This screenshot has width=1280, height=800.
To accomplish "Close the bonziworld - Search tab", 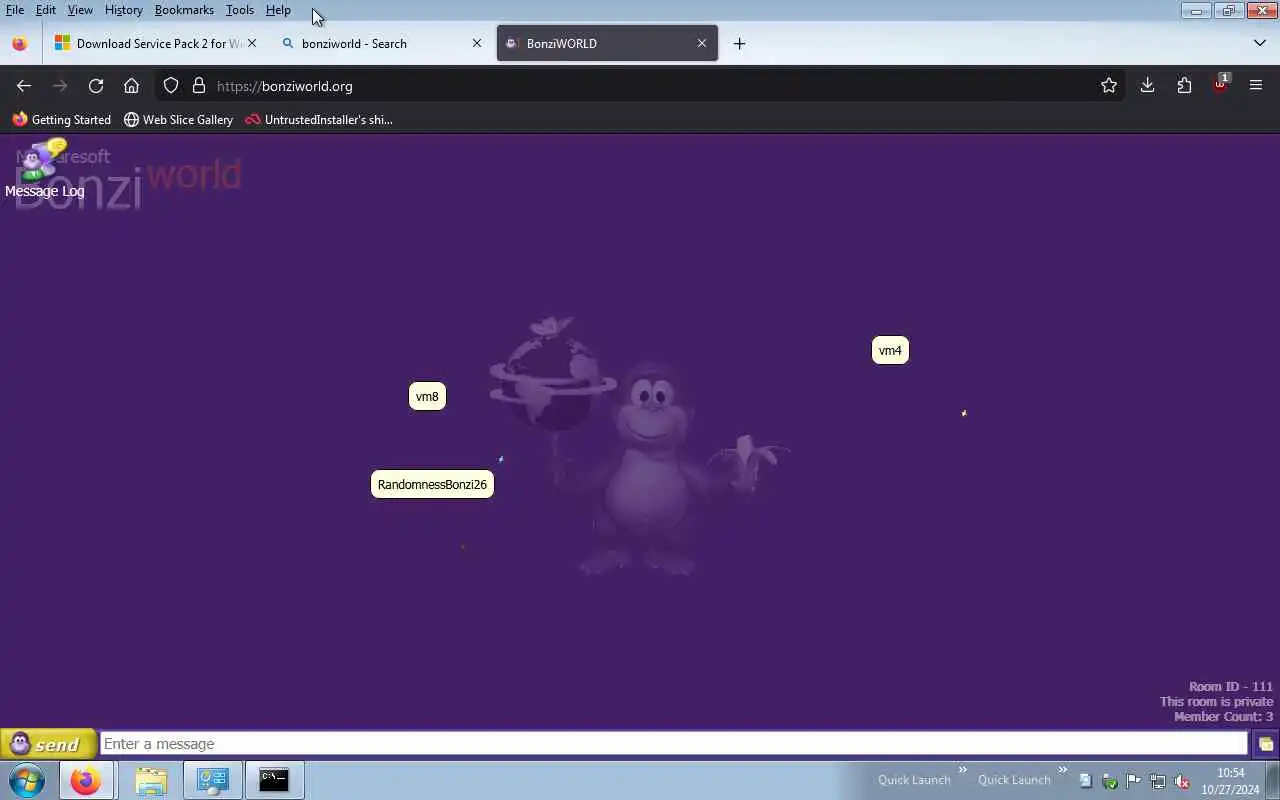I will (477, 43).
